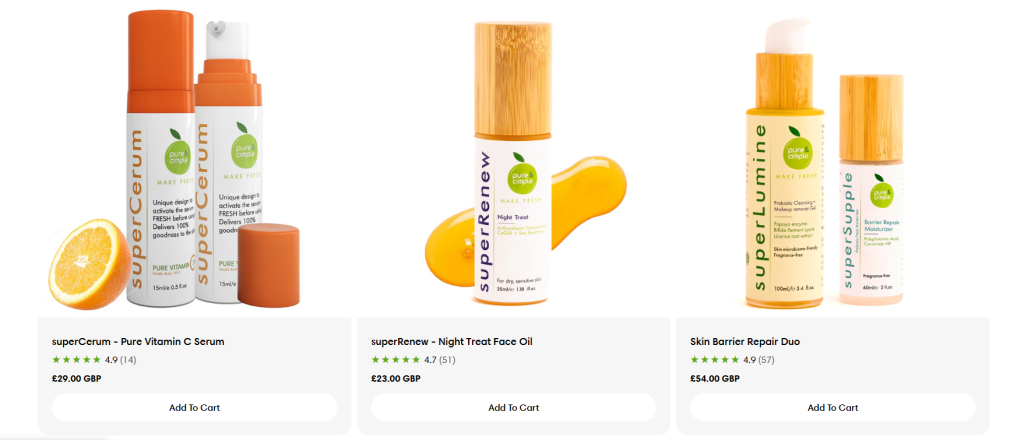Add superCerum Vitamin C Serum to cart

click(x=195, y=407)
